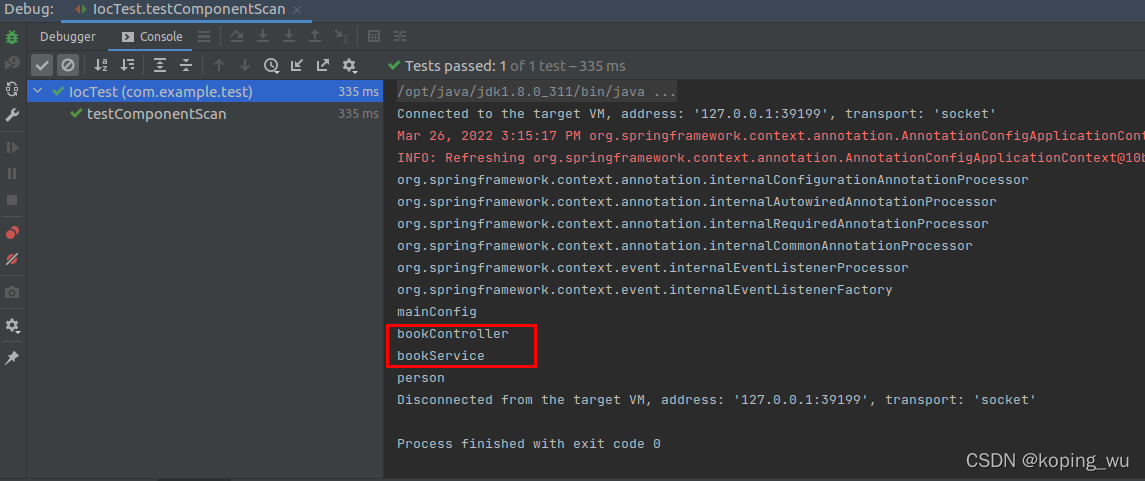
Task: Toggle Show Passed tests checkmark
Action: coord(42,65)
